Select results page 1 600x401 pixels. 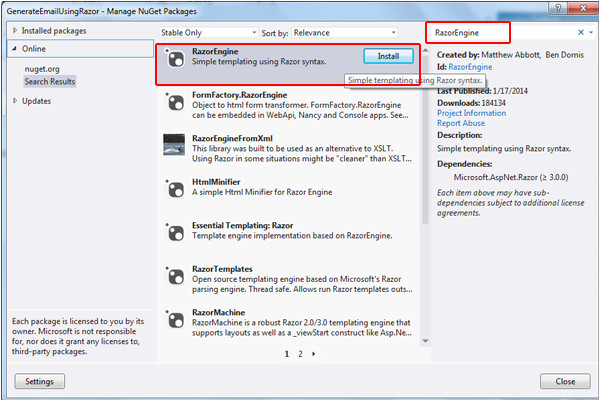287,354
